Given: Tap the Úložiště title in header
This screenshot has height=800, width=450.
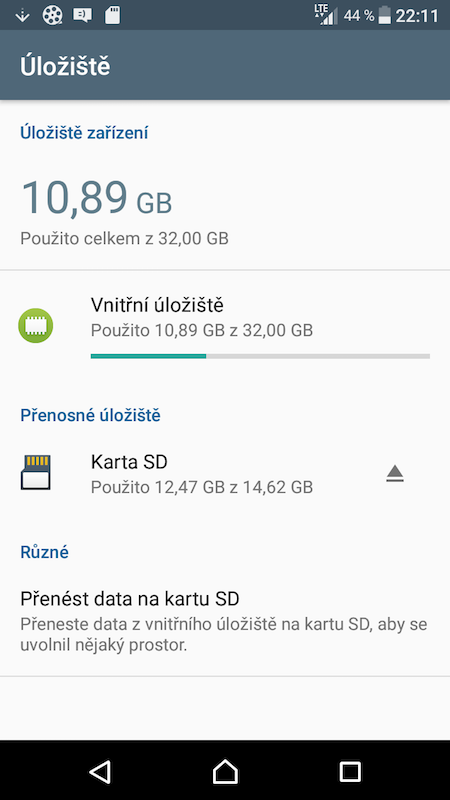Looking at the screenshot, I should click(x=65, y=66).
